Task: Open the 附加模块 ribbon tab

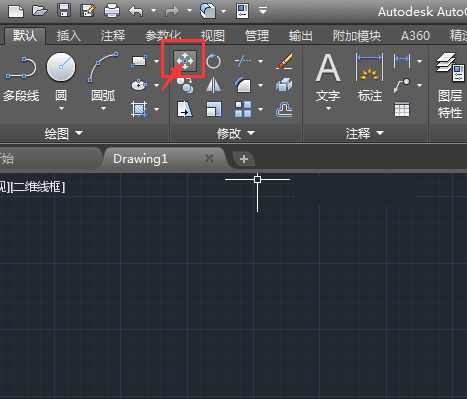Action: tap(357, 36)
